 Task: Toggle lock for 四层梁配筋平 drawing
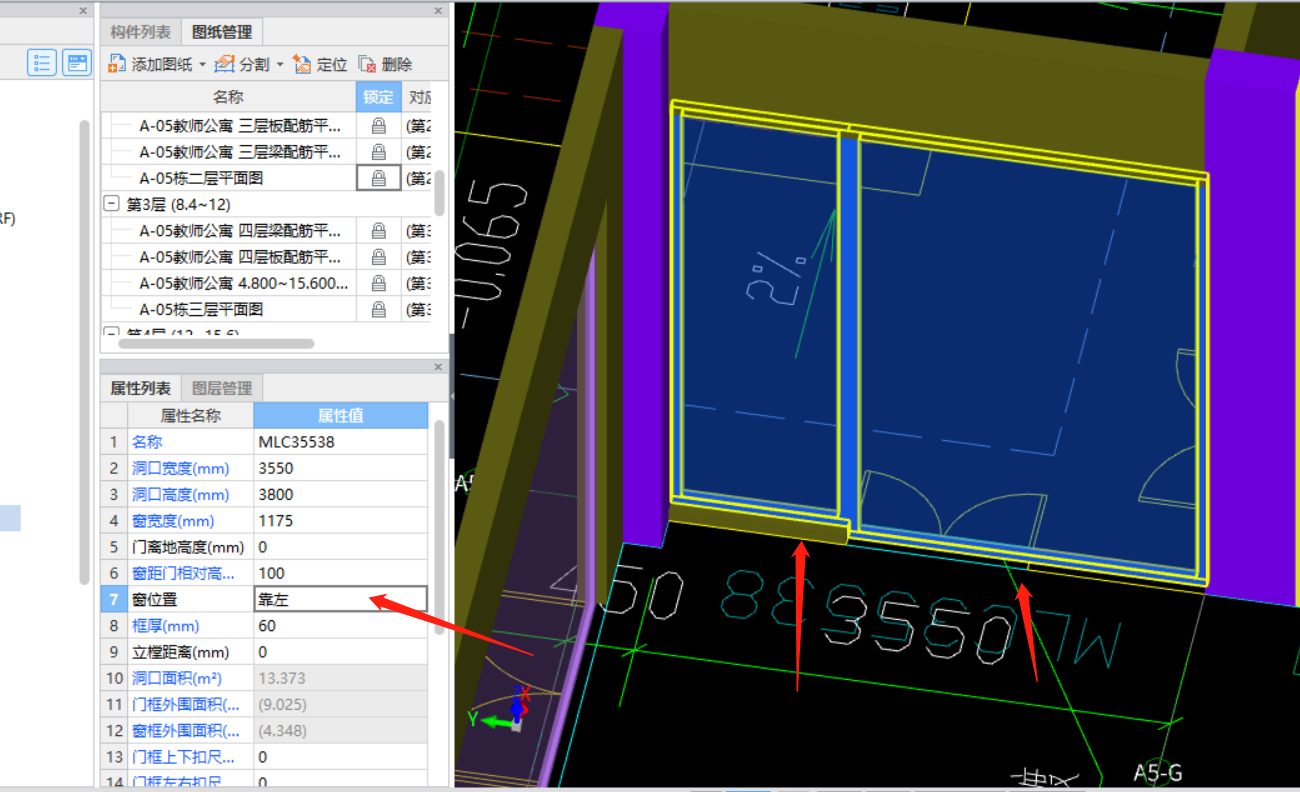(x=379, y=230)
